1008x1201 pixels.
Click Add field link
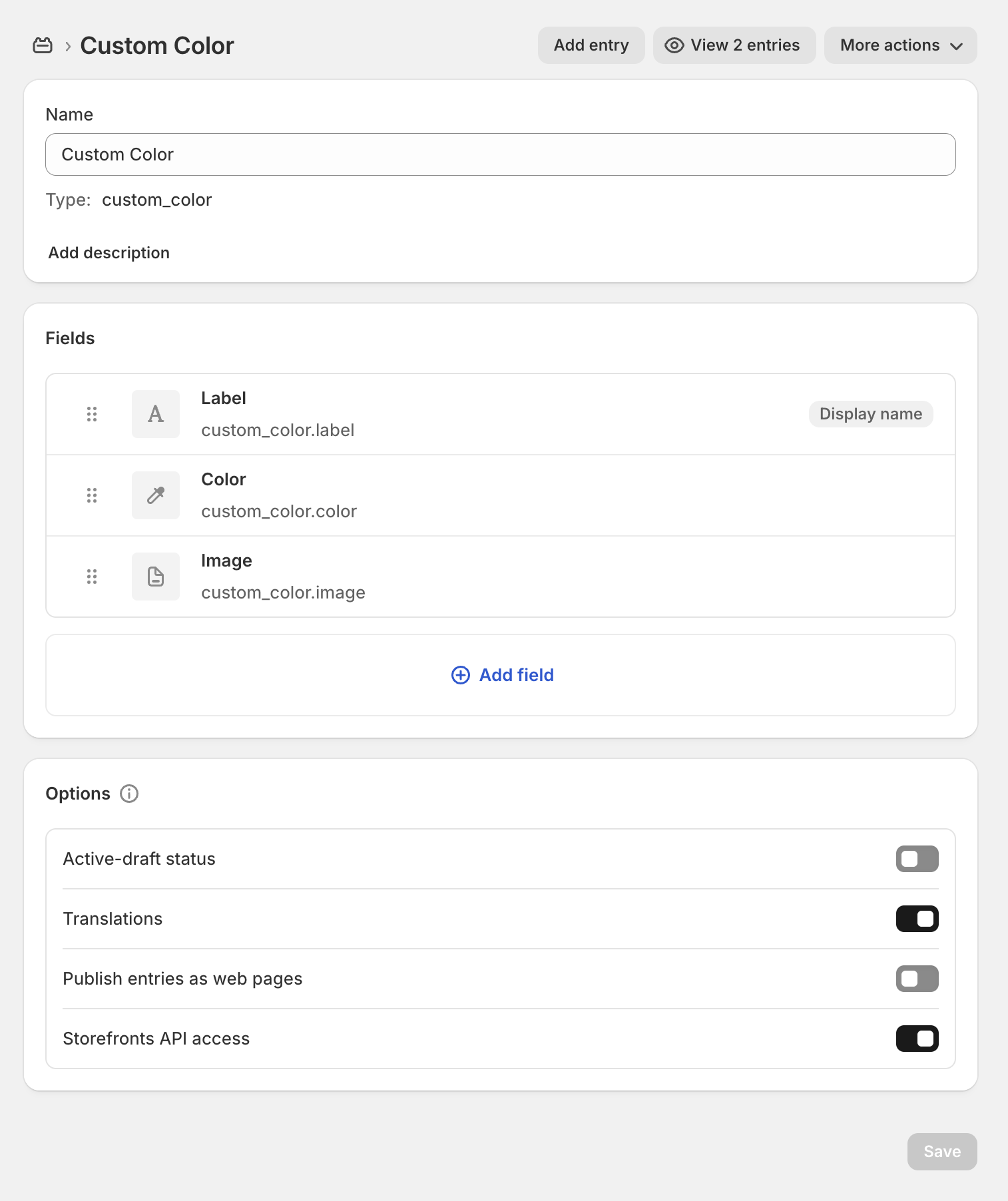coord(503,675)
